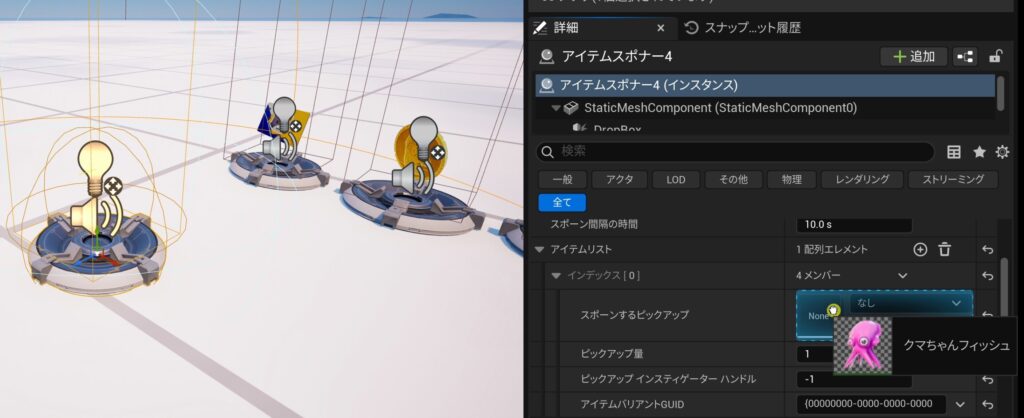
Task: Toggle the favorites star filter
Action: tap(979, 152)
